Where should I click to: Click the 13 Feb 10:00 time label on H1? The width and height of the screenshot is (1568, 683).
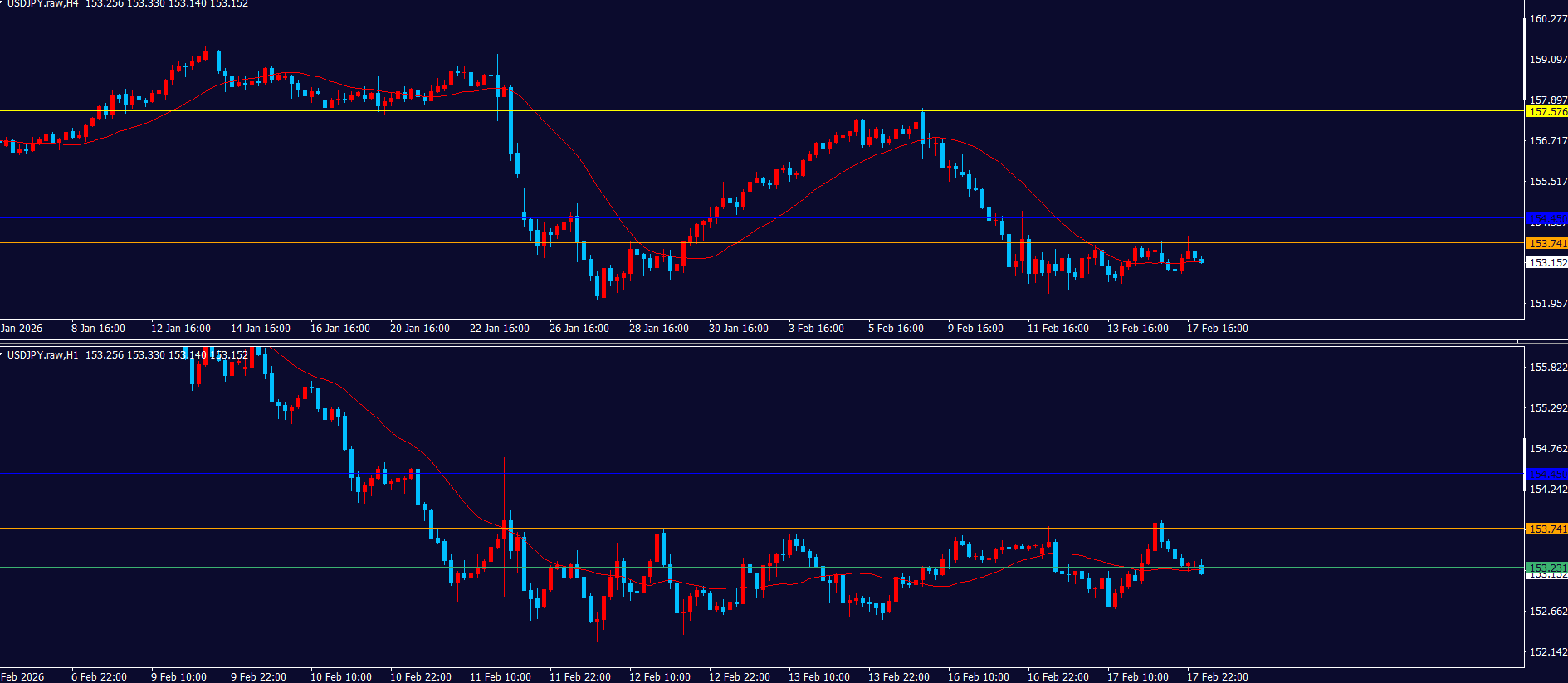818,677
